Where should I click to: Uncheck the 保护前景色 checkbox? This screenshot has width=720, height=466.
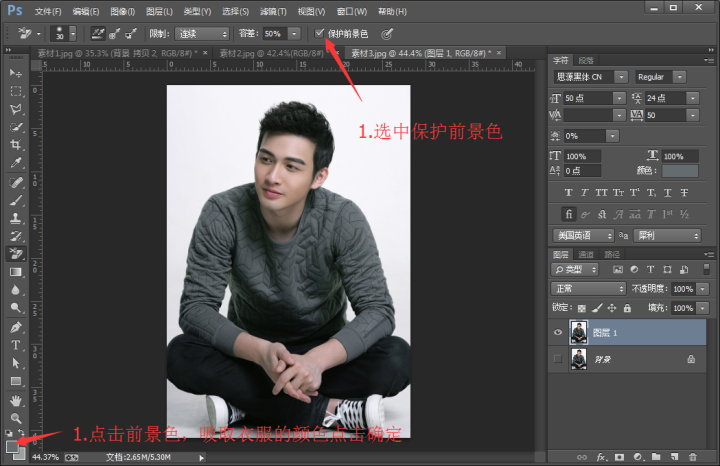coord(320,33)
